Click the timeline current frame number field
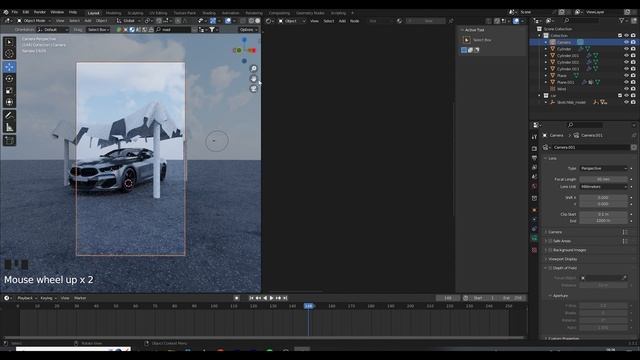Image resolution: width=640 pixels, height=360 pixels. (x=448, y=298)
